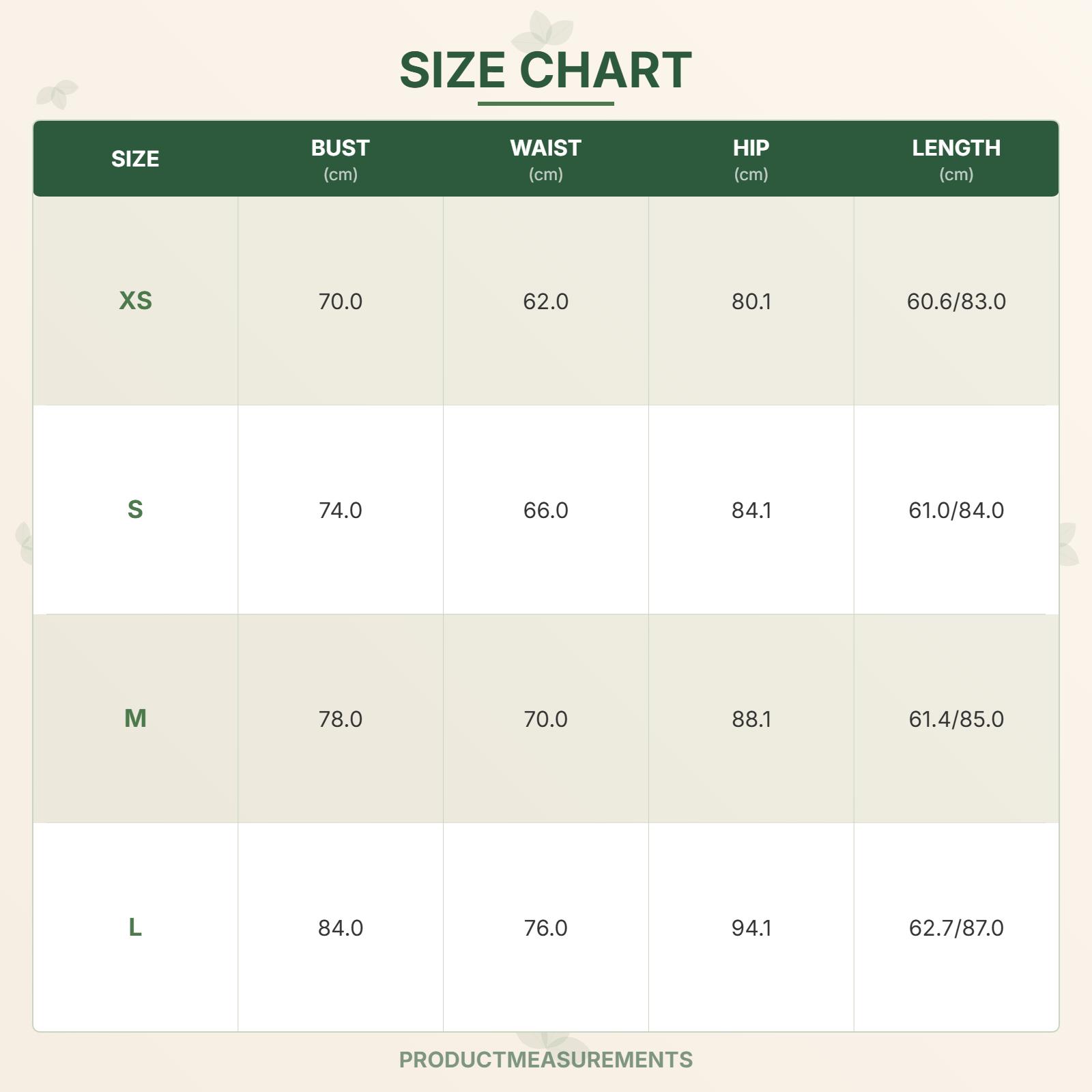Click L waist value 76.0
The width and height of the screenshot is (1092, 1092).
pyautogui.click(x=545, y=928)
